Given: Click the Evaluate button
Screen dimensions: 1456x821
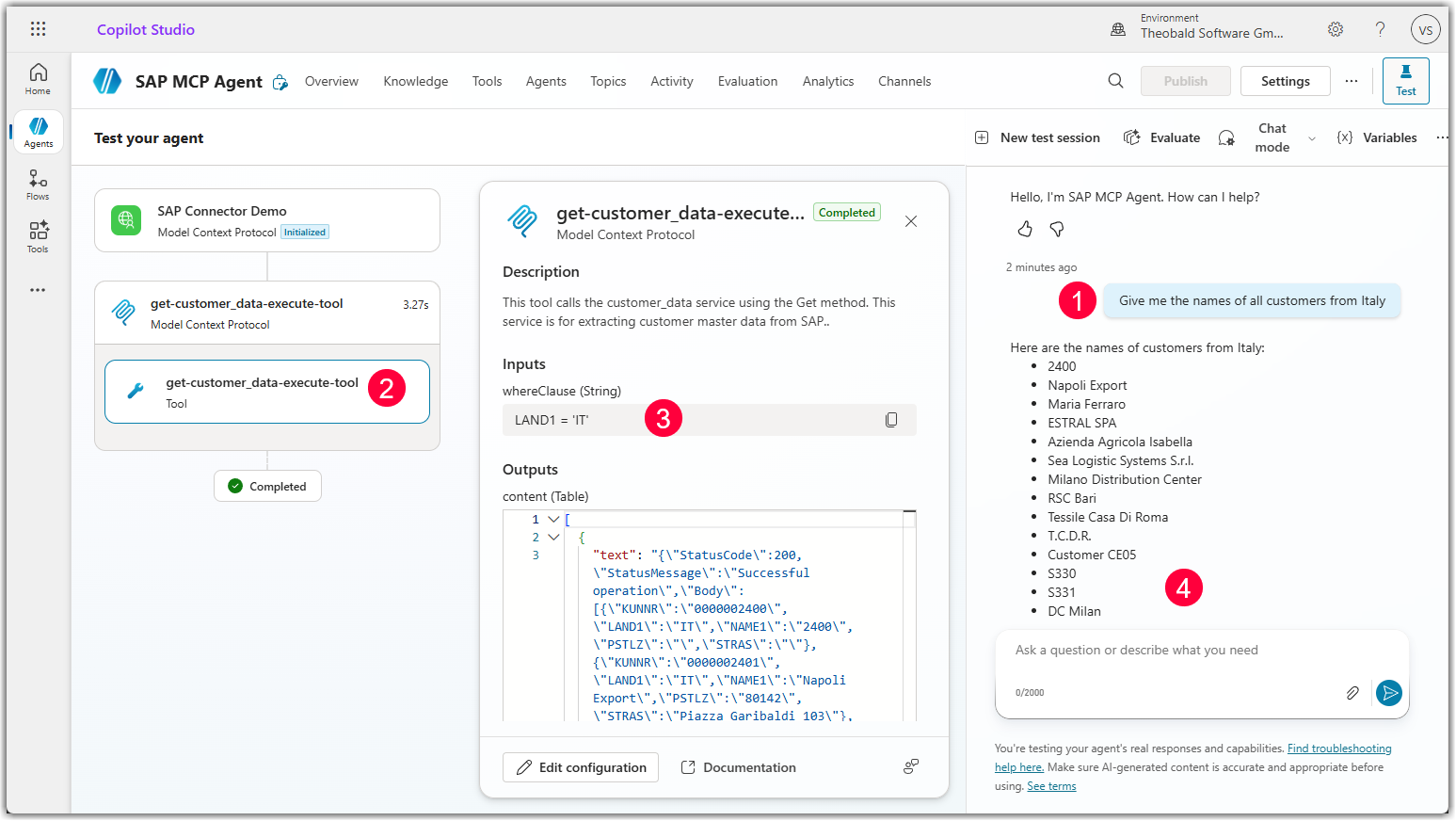Looking at the screenshot, I should [1162, 137].
